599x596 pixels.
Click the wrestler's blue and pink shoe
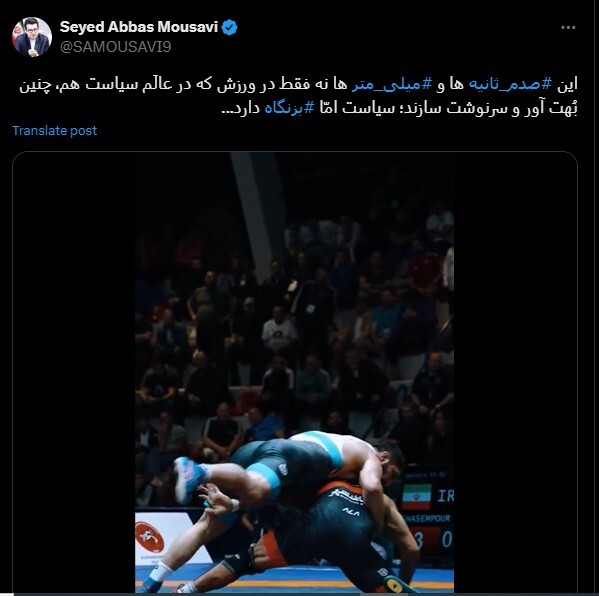pos(190,479)
